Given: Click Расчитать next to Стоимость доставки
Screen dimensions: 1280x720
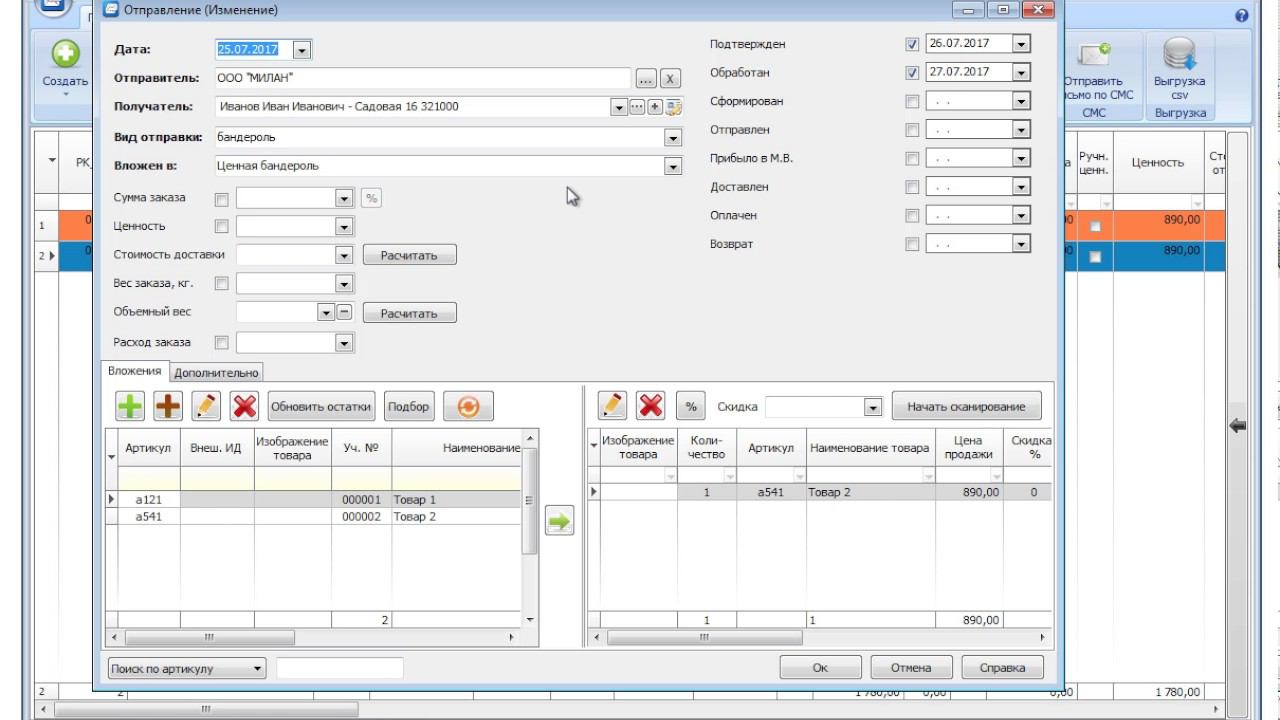Looking at the screenshot, I should (x=409, y=256).
